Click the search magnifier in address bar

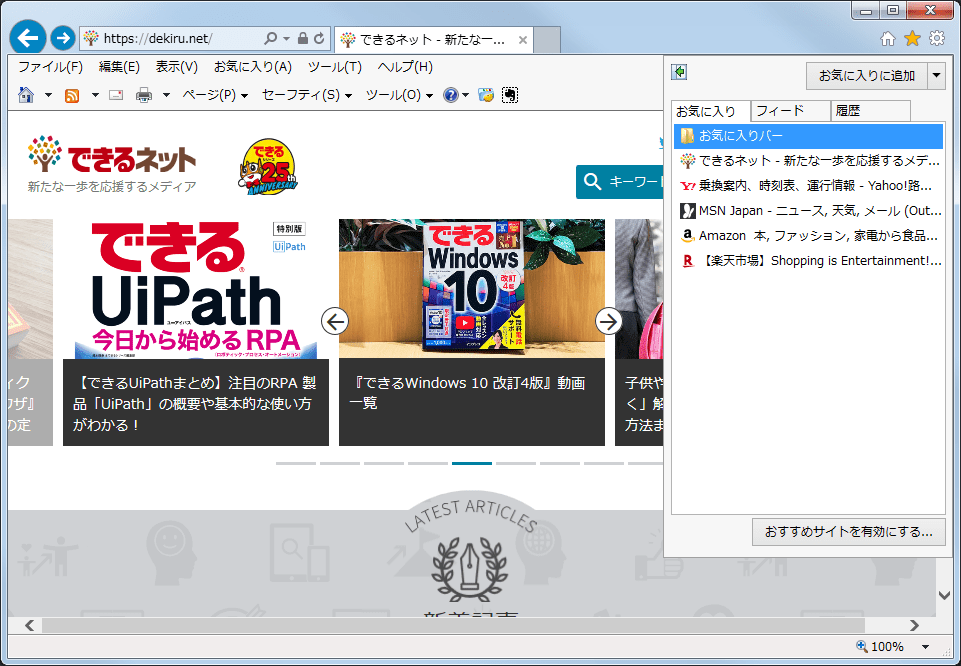270,39
